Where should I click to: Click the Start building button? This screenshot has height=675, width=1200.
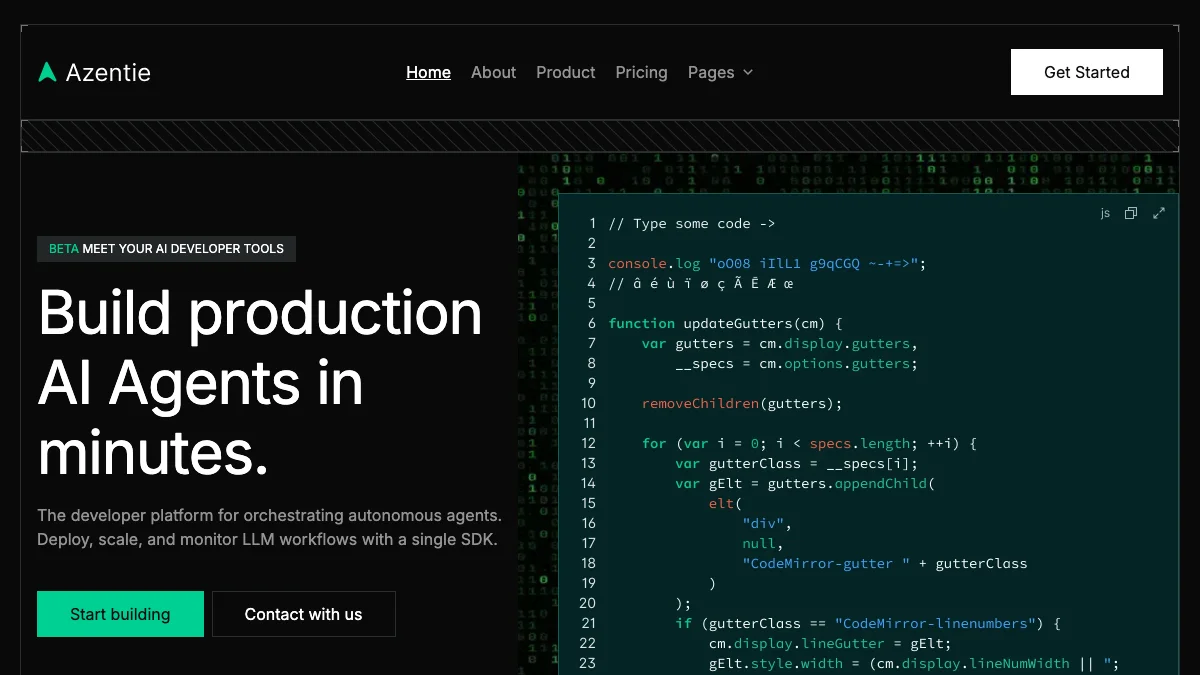120,614
